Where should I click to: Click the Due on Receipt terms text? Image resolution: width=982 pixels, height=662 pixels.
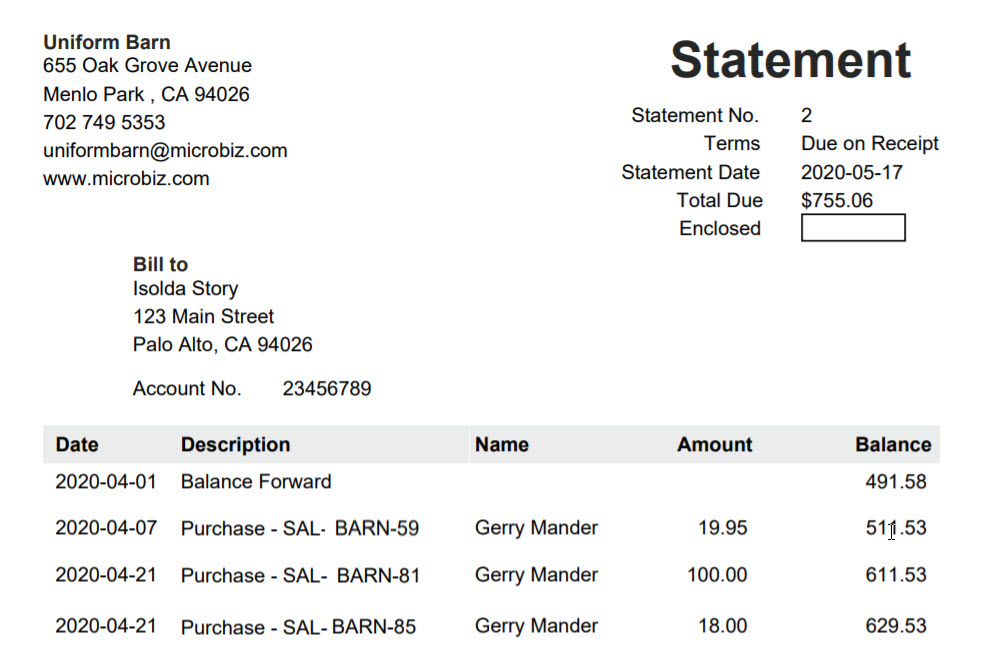pyautogui.click(x=870, y=143)
